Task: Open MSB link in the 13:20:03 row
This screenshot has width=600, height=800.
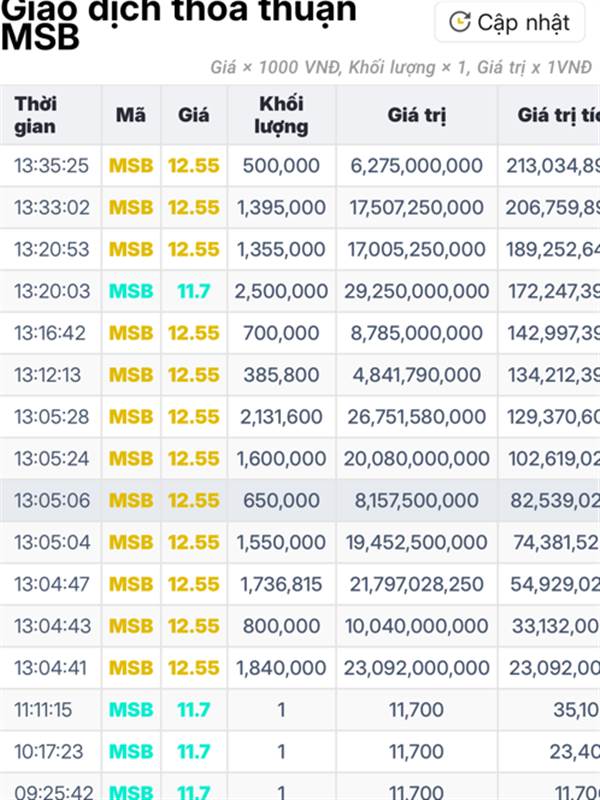Action: click(131, 291)
